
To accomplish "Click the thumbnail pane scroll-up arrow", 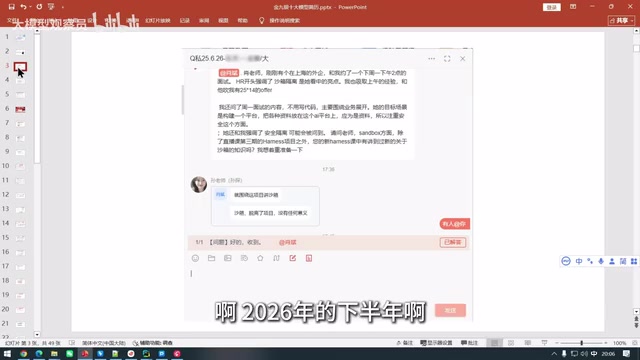I will pos(37,31).
